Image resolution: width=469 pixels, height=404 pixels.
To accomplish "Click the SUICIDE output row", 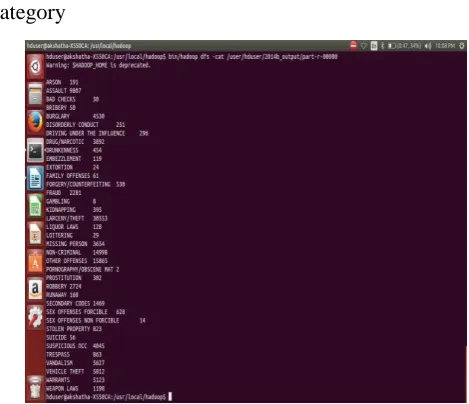I will click(x=61, y=337).
